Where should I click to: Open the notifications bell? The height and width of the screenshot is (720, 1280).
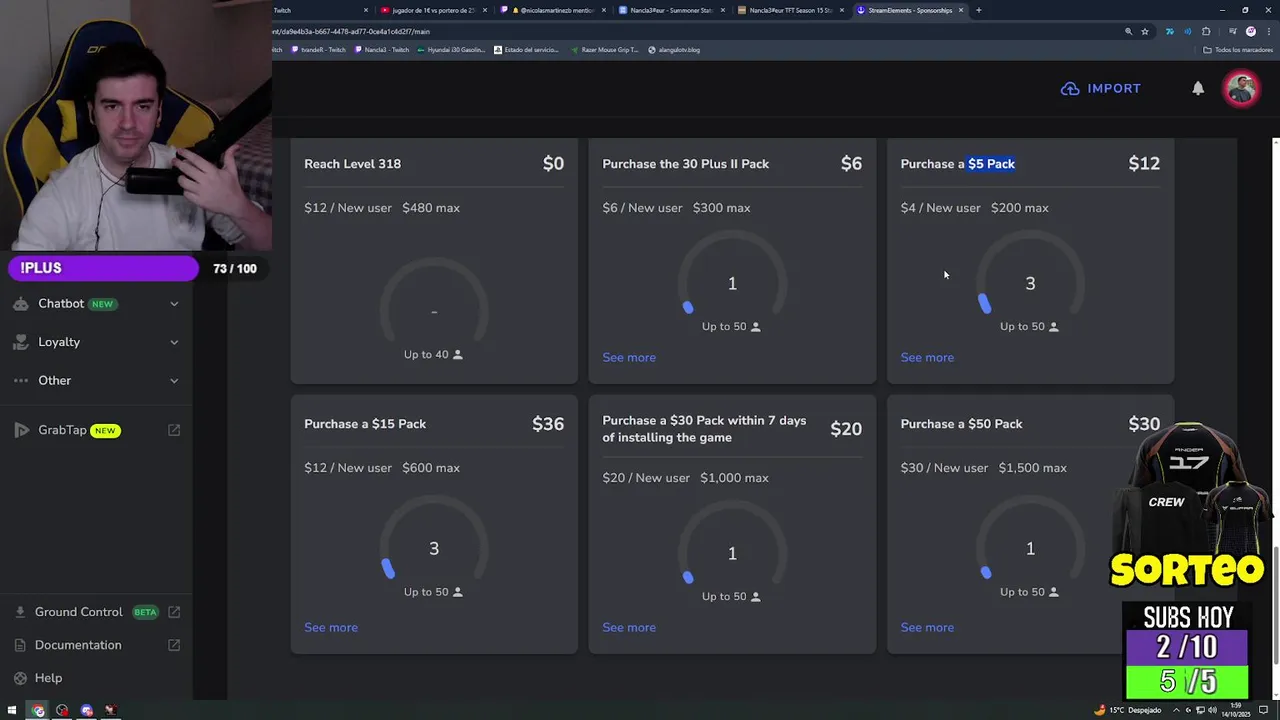1198,88
